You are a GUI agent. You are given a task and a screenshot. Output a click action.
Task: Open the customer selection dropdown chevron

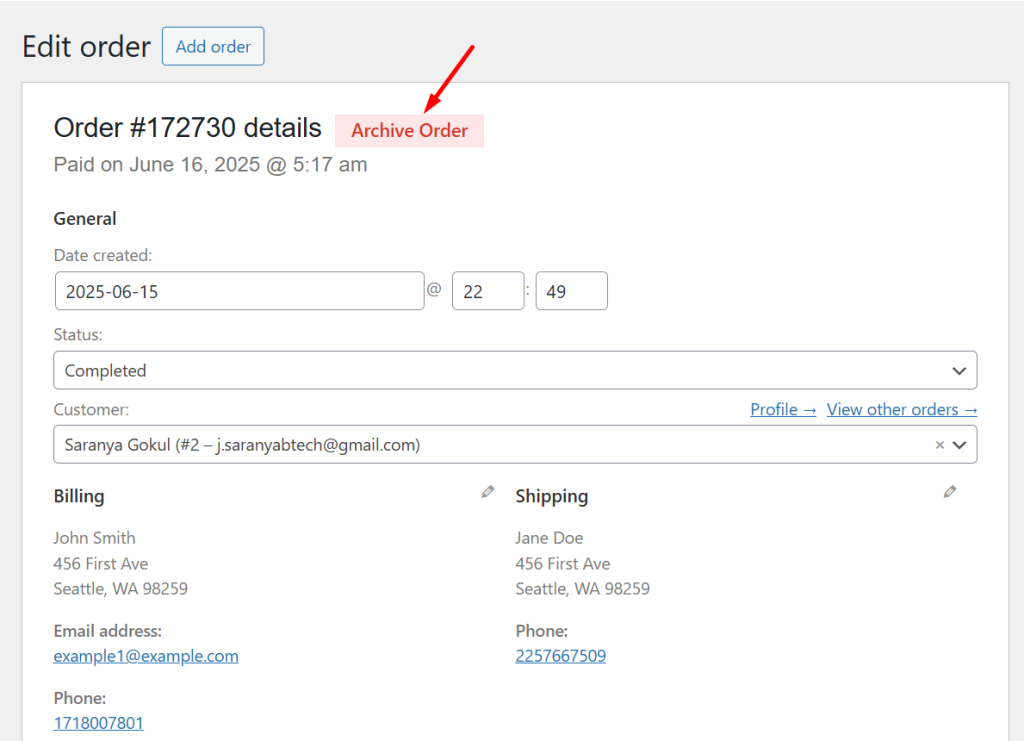[x=960, y=444]
